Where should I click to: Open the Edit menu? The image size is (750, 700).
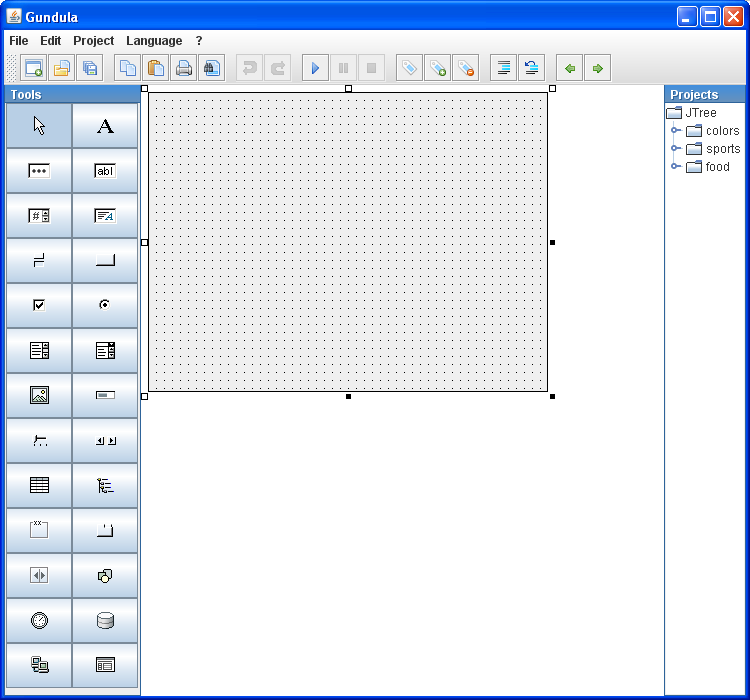click(x=50, y=41)
